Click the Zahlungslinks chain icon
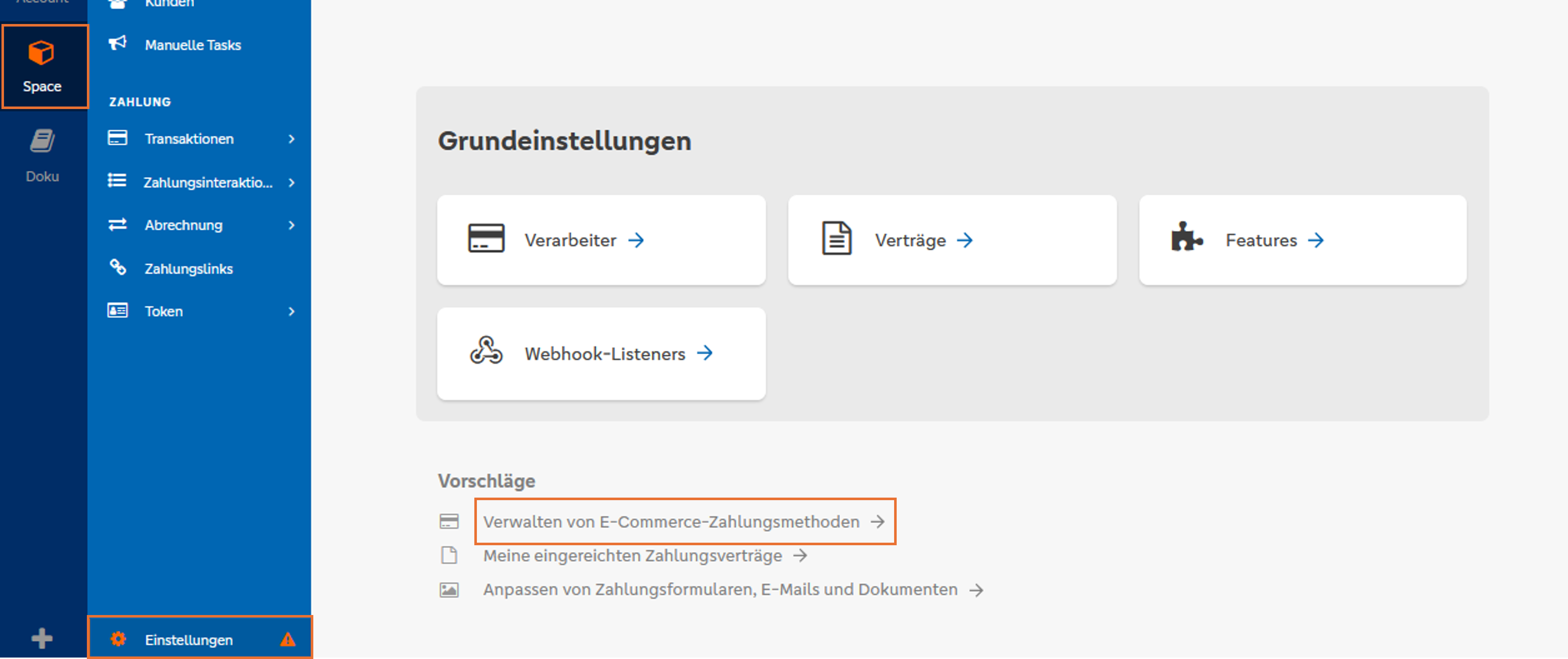 117,267
